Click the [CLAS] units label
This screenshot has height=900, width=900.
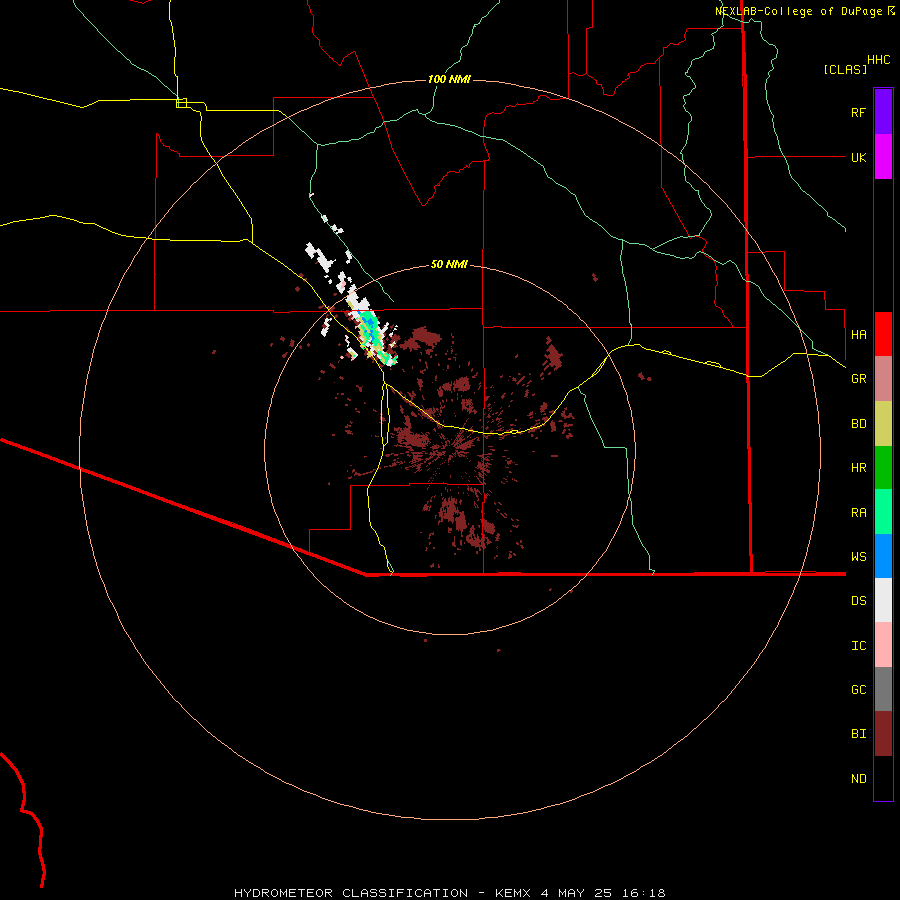(845, 69)
